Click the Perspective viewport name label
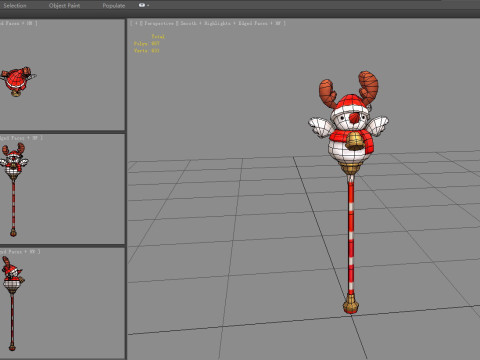The height and width of the screenshot is (360, 480). (x=159, y=23)
